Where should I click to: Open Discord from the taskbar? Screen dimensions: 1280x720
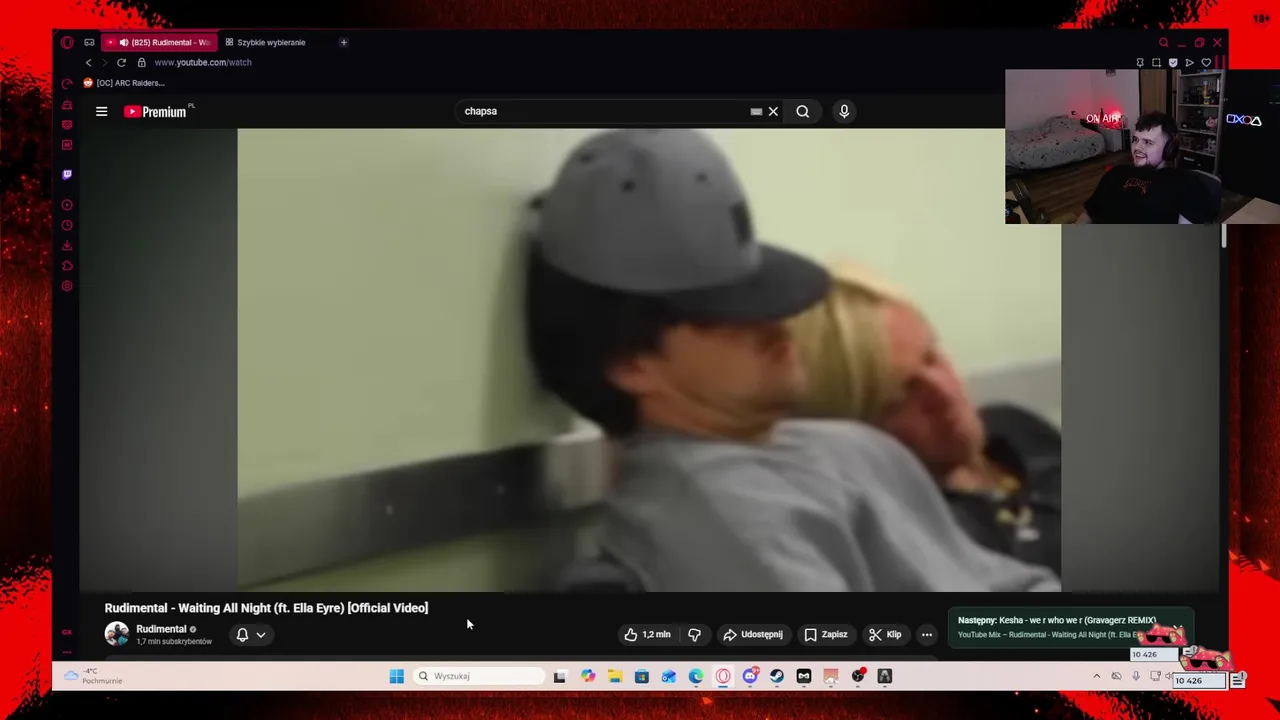click(750, 676)
